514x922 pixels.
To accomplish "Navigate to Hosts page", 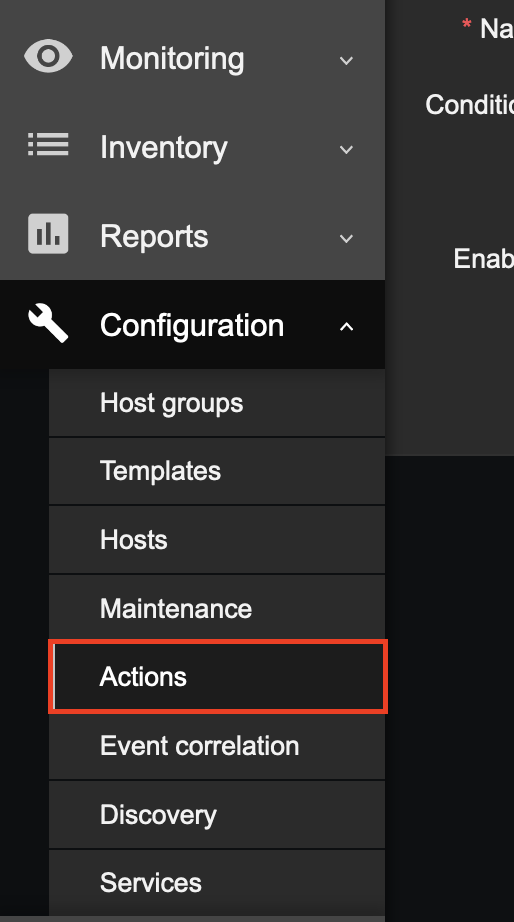I will 217,540.
